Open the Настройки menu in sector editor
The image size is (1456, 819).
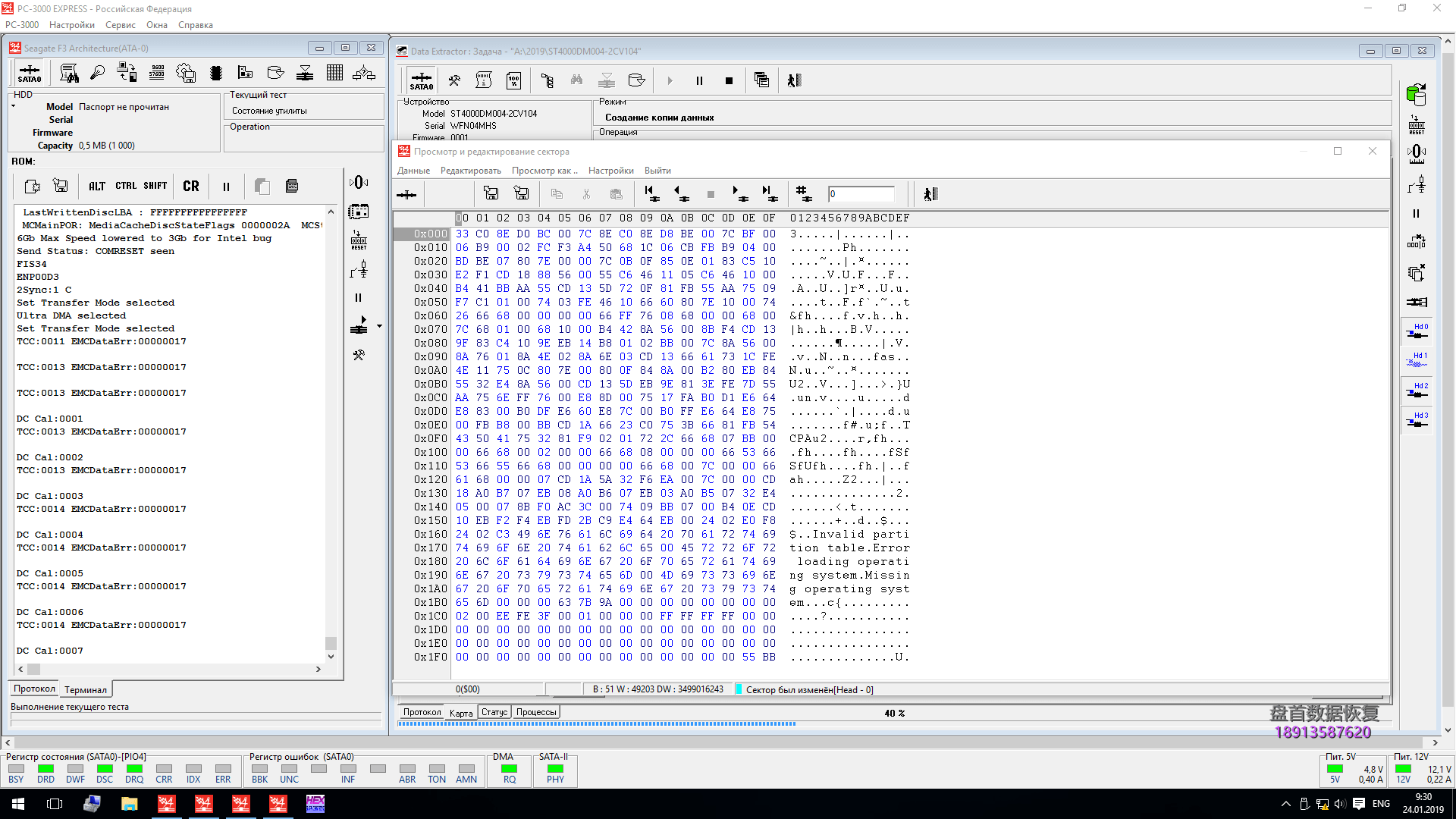[x=610, y=171]
